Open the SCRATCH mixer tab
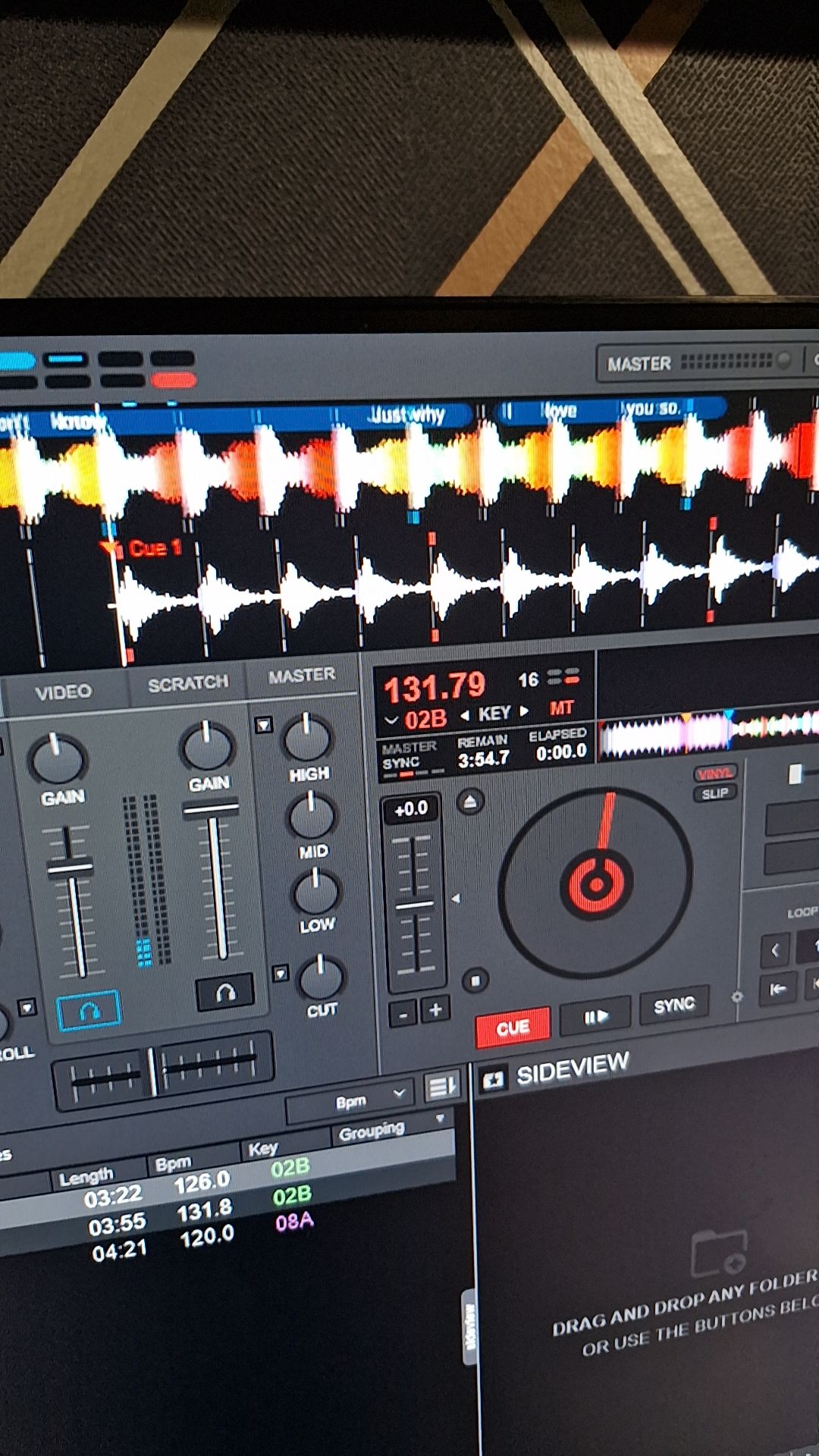This screenshot has width=819, height=1456. click(x=187, y=683)
